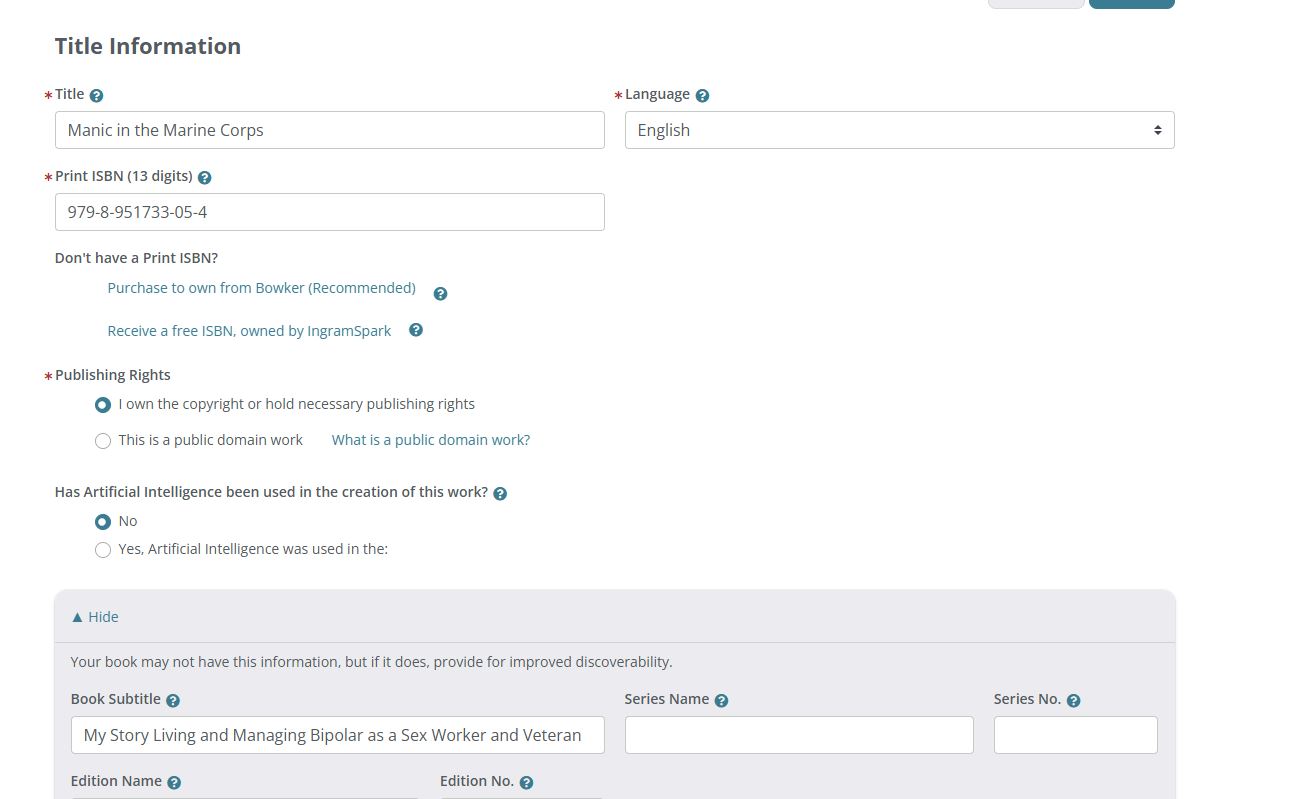Focus the empty Series Name field
Screen dimensions: 1311x799
click(x=799, y=735)
